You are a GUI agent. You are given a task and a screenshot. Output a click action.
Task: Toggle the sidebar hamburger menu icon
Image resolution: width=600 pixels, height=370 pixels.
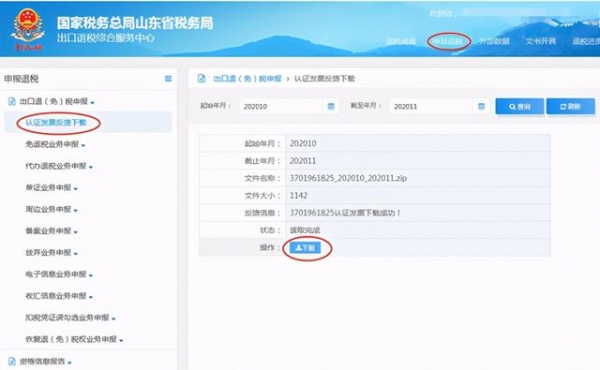pyautogui.click(x=168, y=78)
